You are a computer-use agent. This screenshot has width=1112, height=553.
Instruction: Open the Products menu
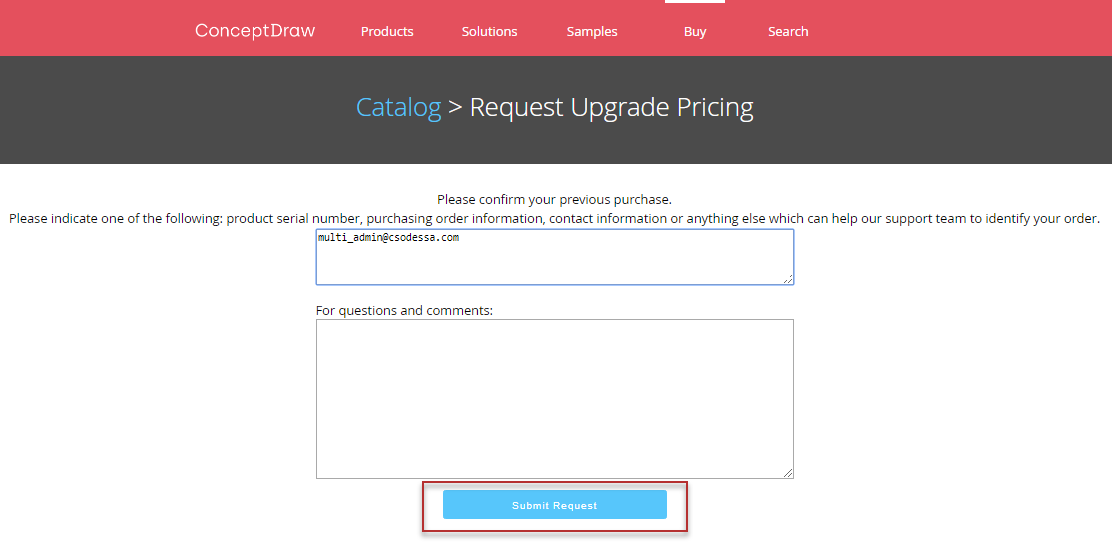[387, 32]
